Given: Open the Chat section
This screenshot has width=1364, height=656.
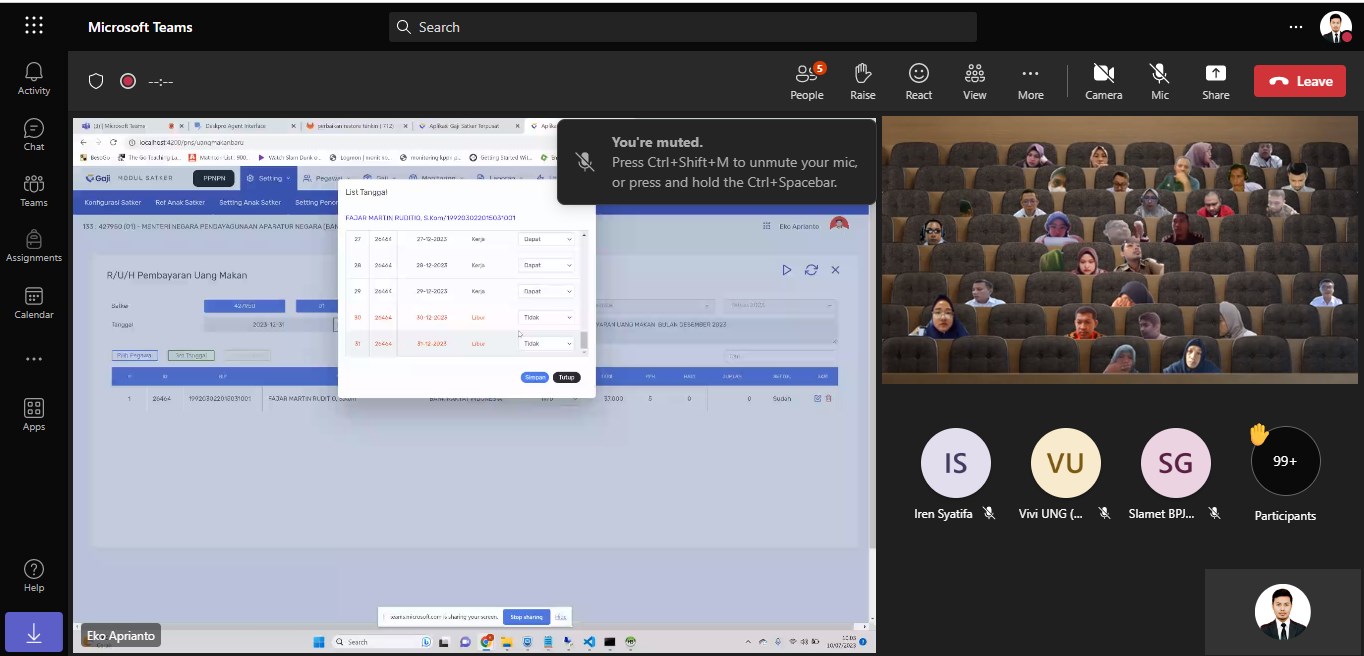Looking at the screenshot, I should click(x=34, y=135).
